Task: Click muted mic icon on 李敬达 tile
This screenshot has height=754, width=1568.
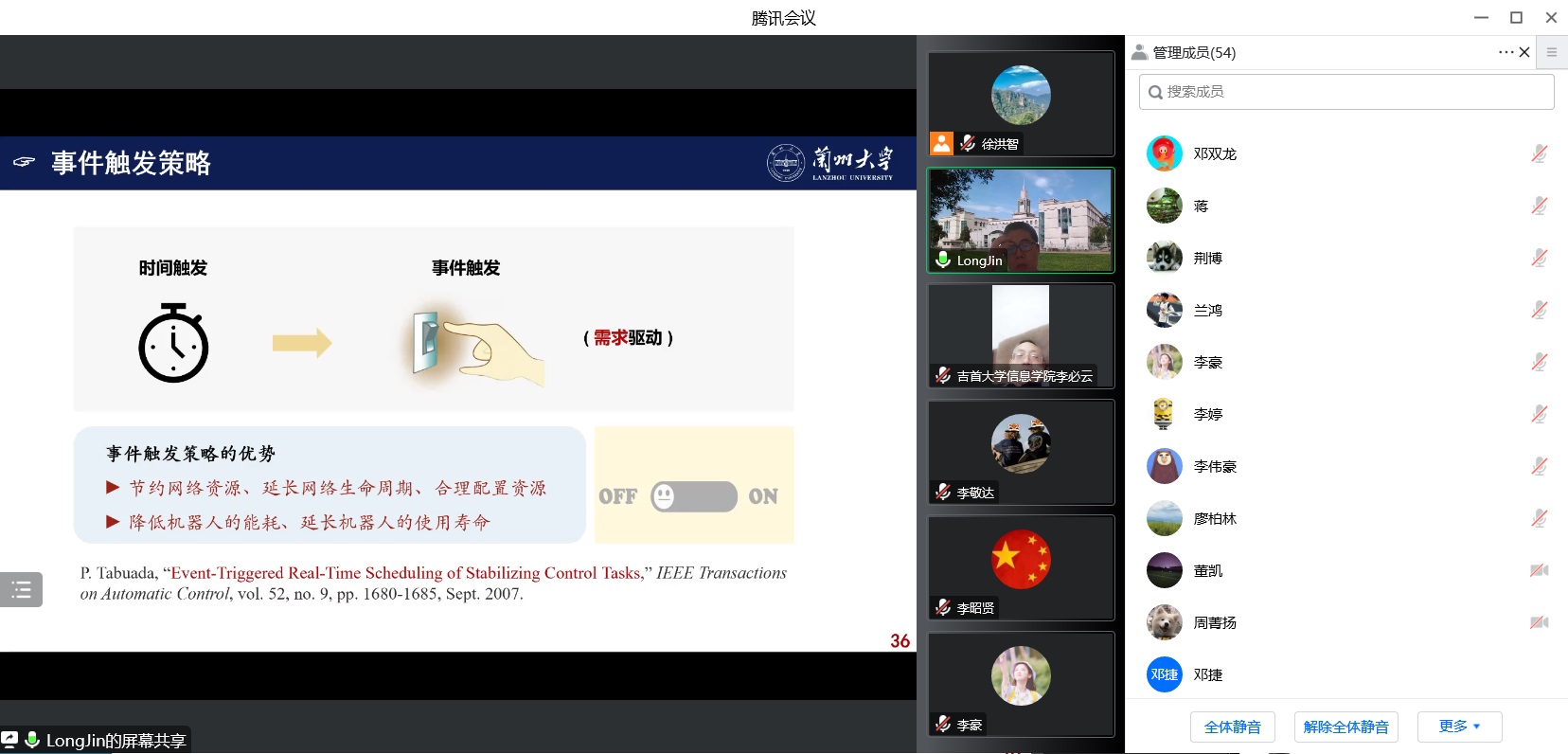Action: (943, 492)
